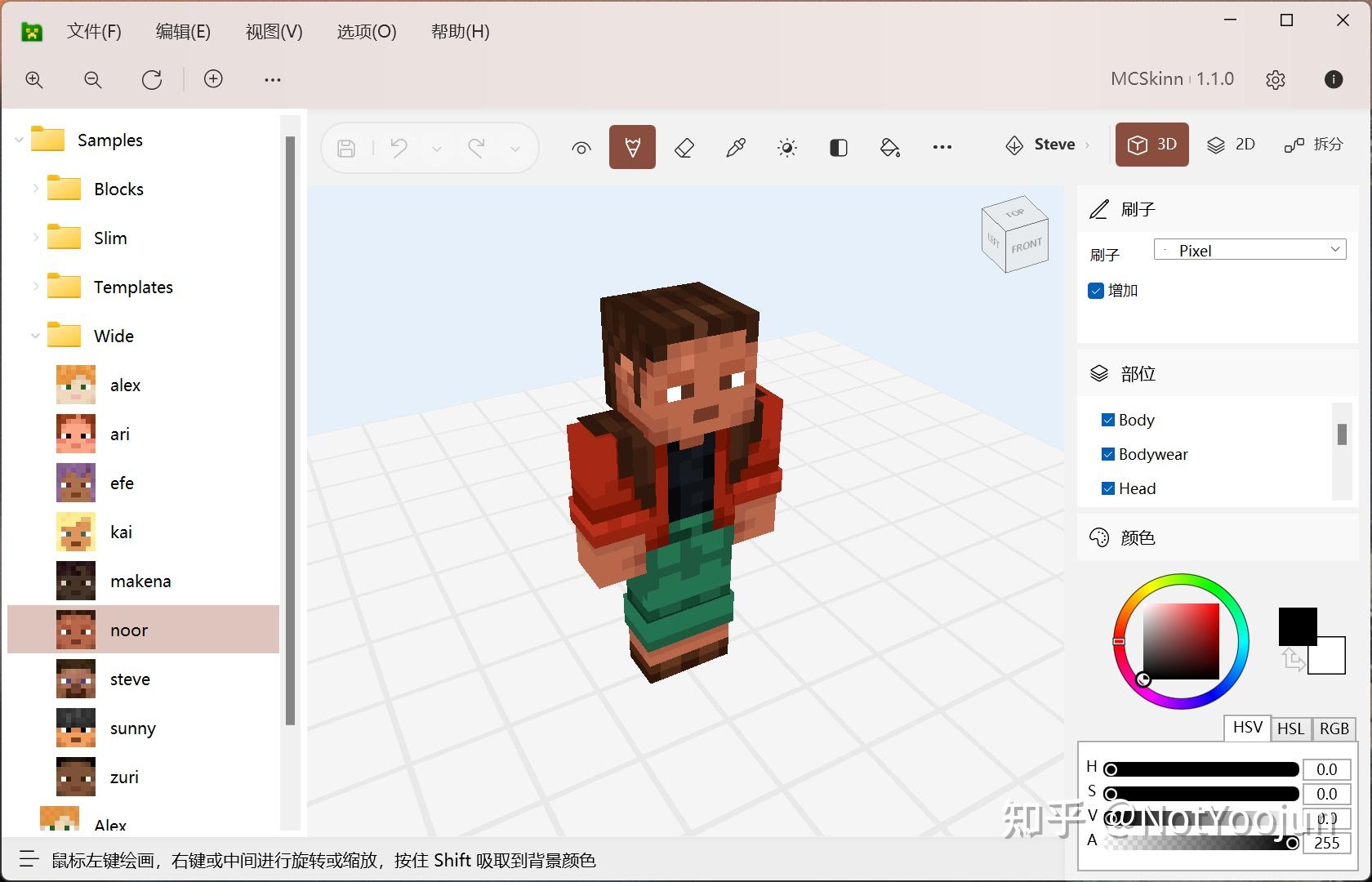
Task: Switch to 2D view mode
Action: (x=1232, y=145)
